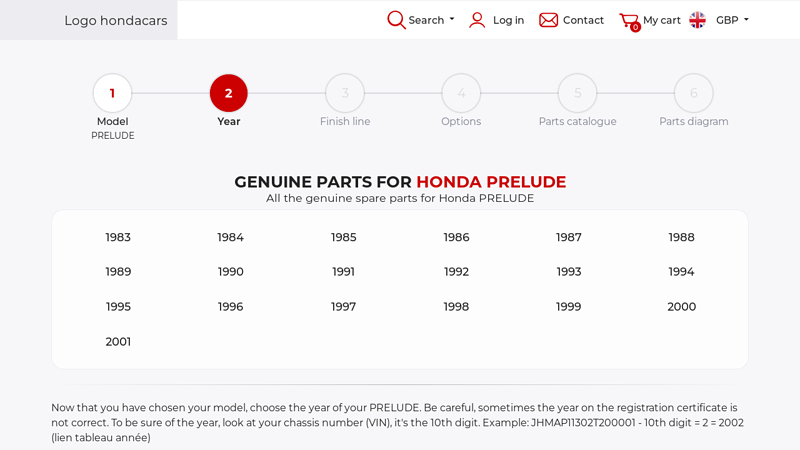
Task: Choose year 1997
Action: coord(343,307)
